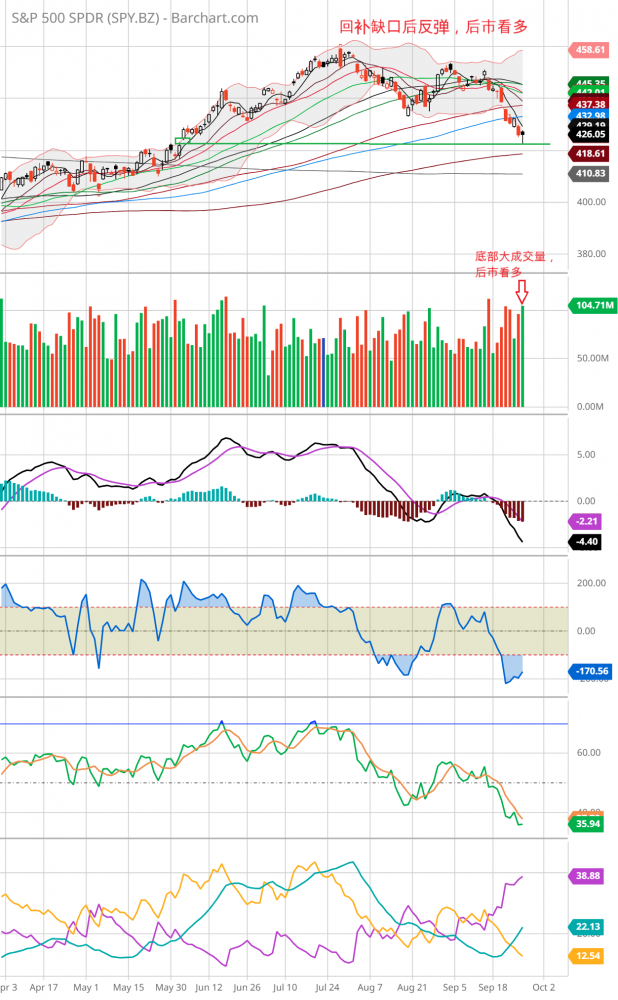Image resolution: width=618 pixels, height=1000 pixels.
Task: Click the teal 22.13 indicator tag
Action: (585, 927)
